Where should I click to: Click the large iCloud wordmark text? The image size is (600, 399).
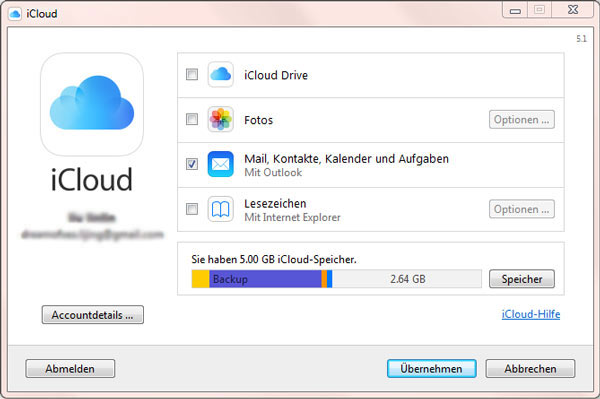[x=92, y=179]
